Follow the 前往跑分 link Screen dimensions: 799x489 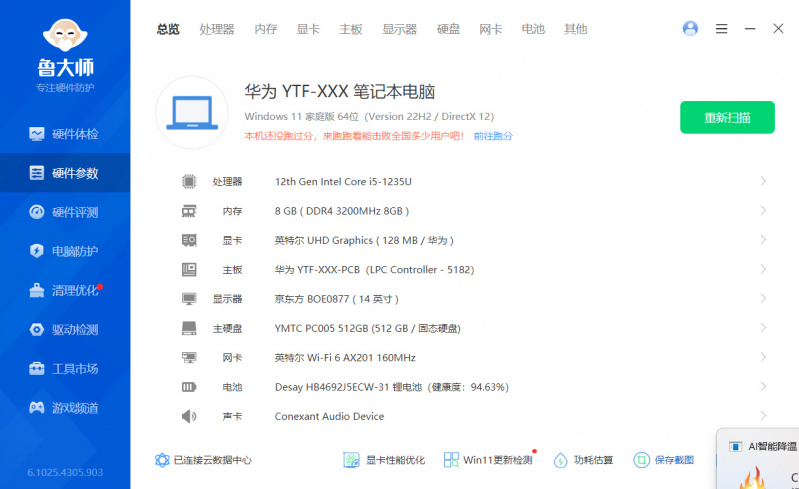pyautogui.click(x=493, y=136)
